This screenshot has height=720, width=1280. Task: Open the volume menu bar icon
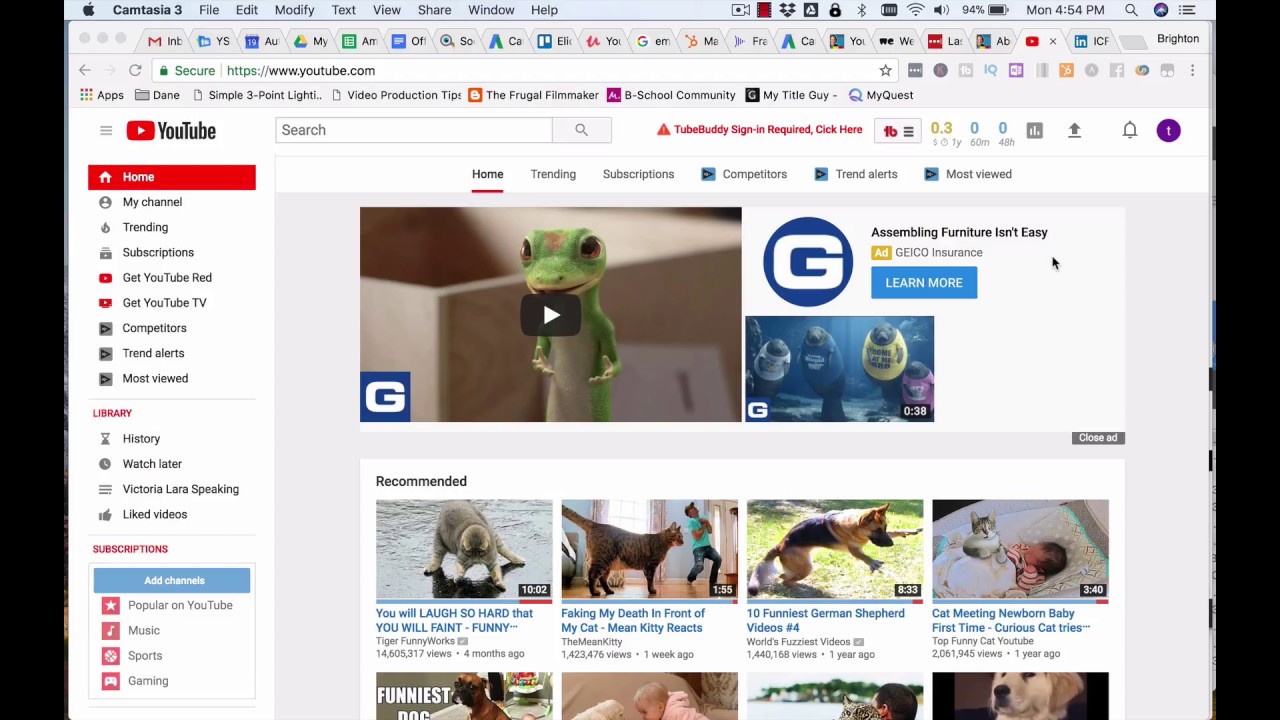[x=941, y=10]
